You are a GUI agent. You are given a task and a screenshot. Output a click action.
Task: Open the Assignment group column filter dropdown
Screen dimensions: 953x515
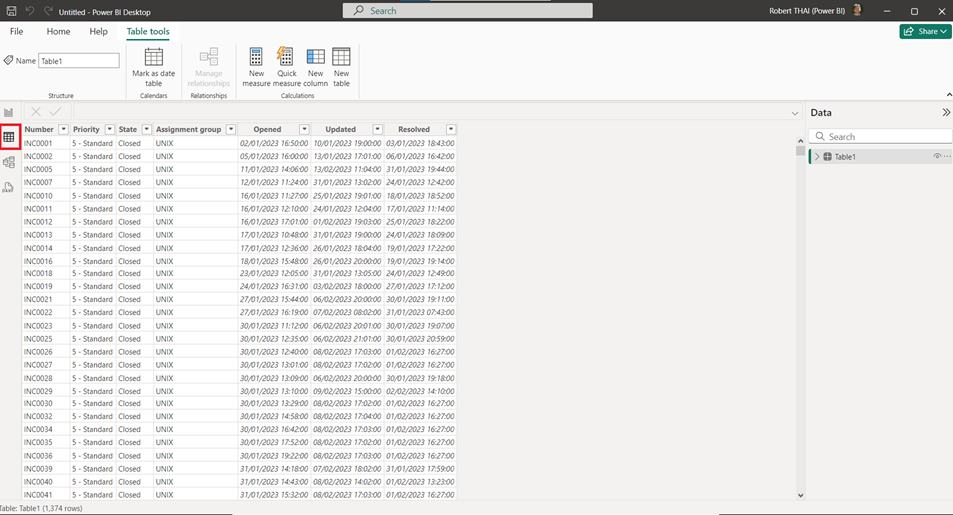tap(231, 129)
